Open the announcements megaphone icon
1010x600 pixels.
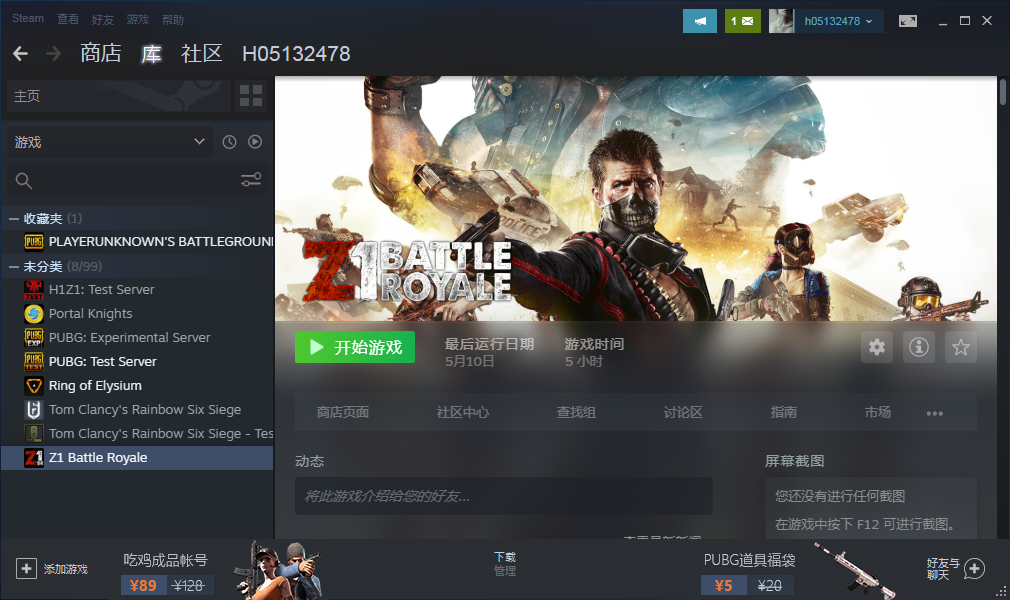700,21
